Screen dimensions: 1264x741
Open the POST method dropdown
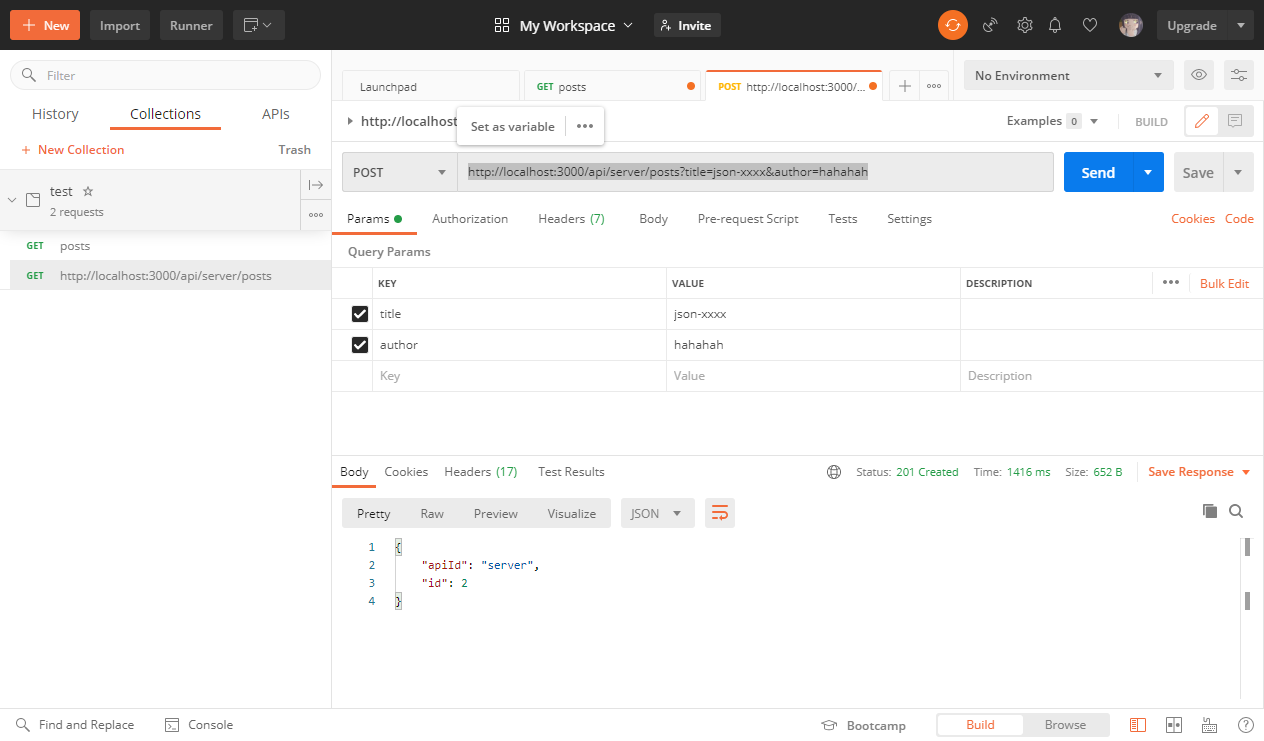point(400,172)
